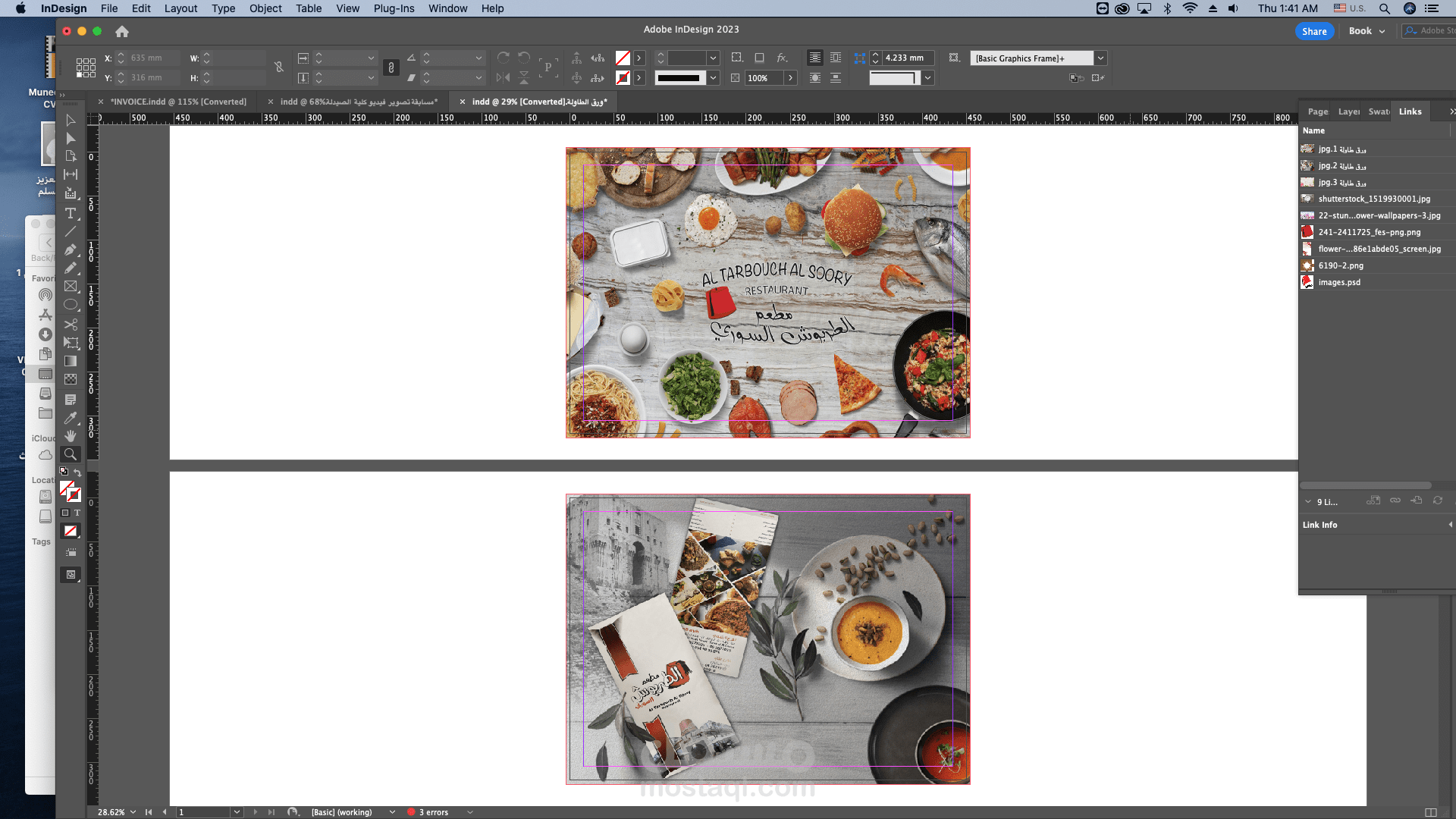The height and width of the screenshot is (819, 1456).
Task: Open the Basic Graphics Frame style dropdown
Action: [x=1100, y=58]
